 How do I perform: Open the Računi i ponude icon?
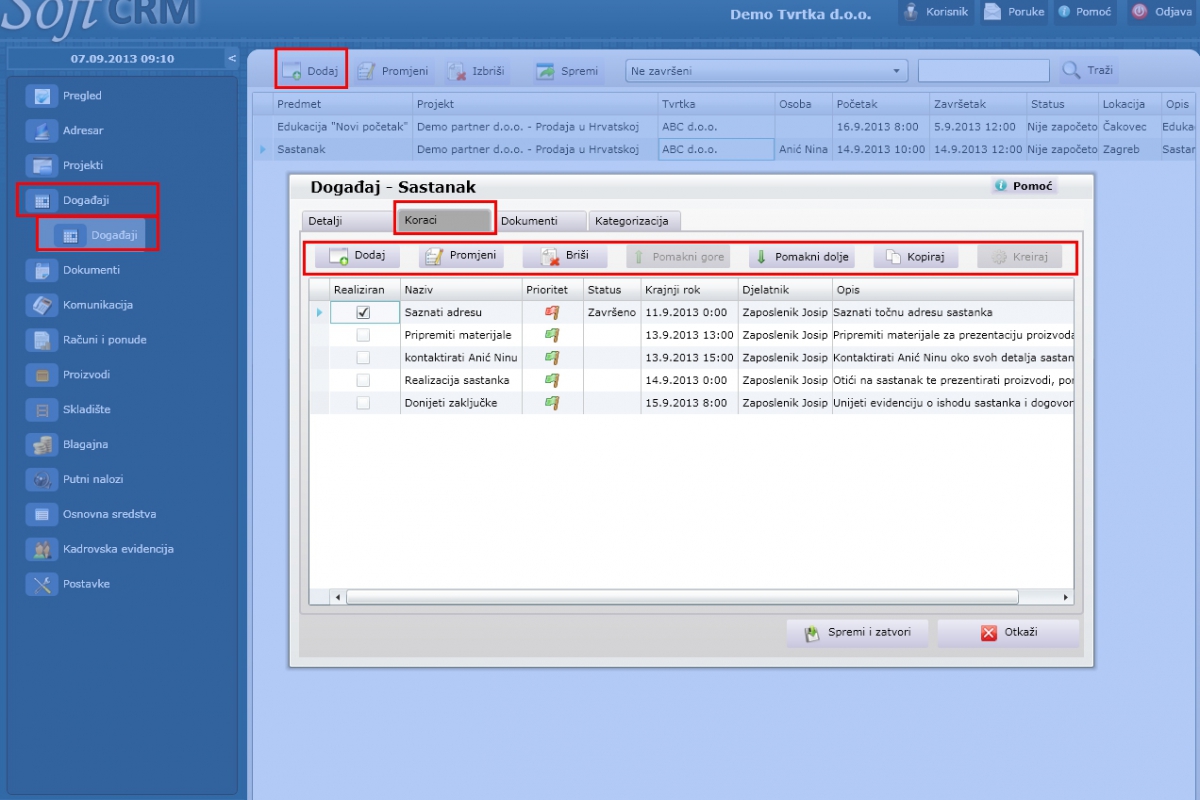42,340
